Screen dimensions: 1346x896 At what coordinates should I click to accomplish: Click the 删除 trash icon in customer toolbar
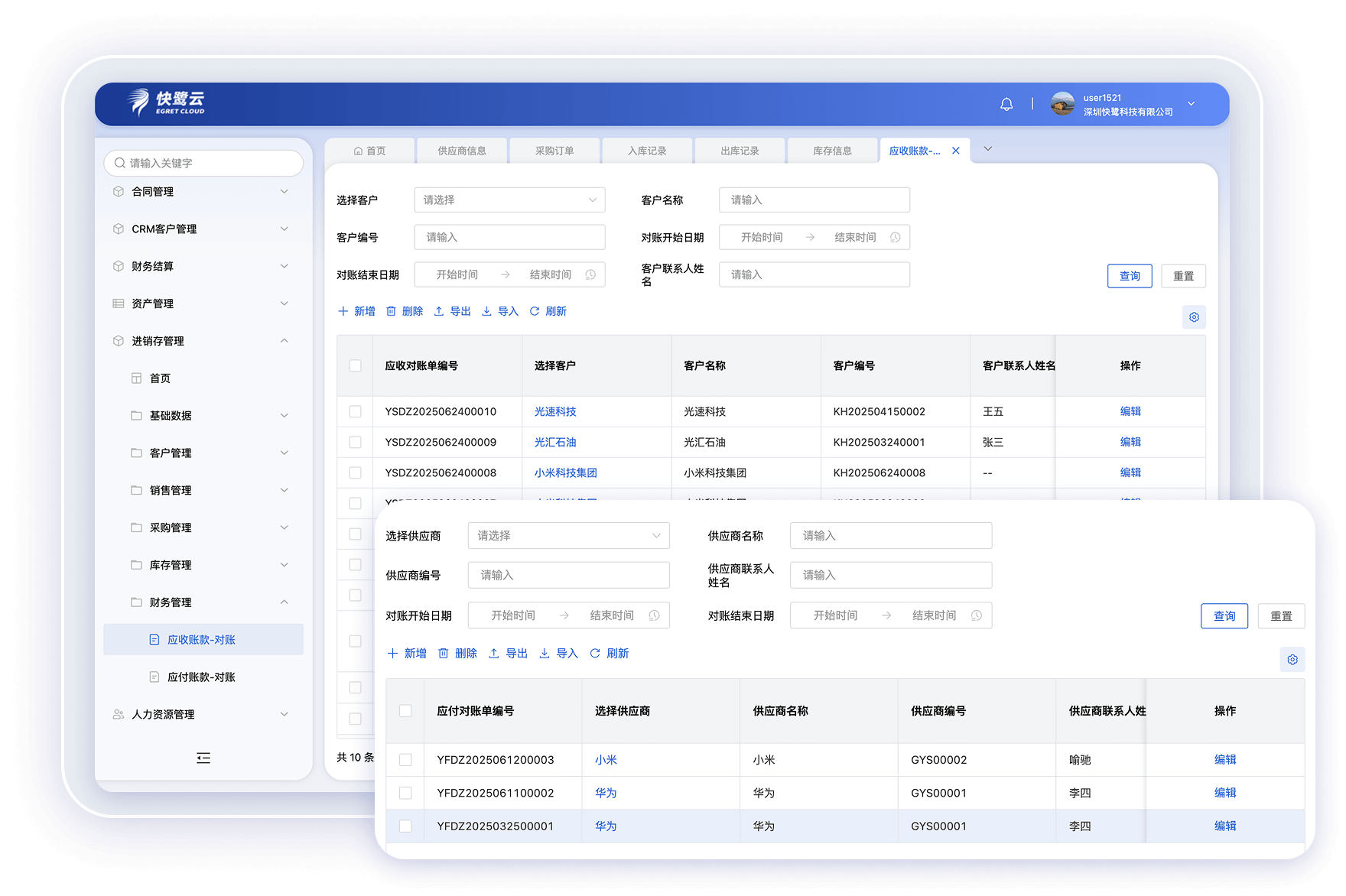(391, 311)
